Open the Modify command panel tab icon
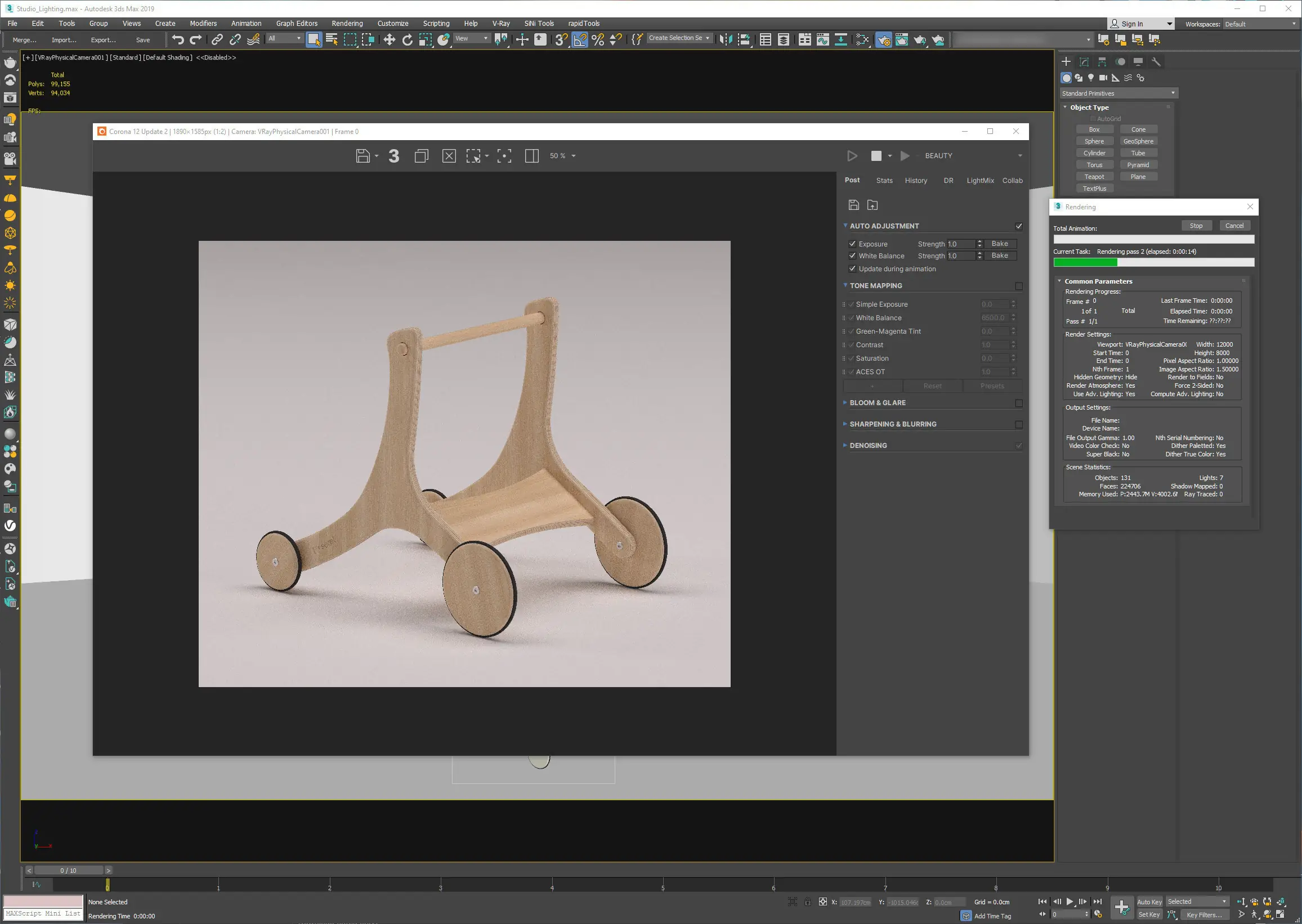The height and width of the screenshot is (924, 1302). (1084, 62)
